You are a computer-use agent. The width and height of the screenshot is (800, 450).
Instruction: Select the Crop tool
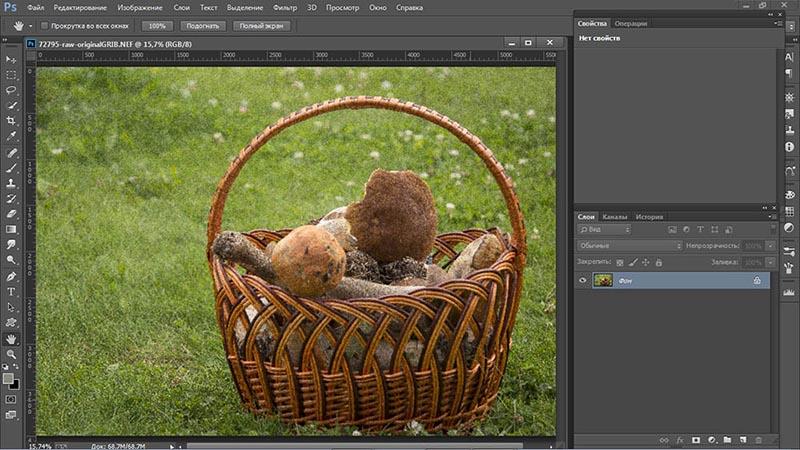click(11, 121)
